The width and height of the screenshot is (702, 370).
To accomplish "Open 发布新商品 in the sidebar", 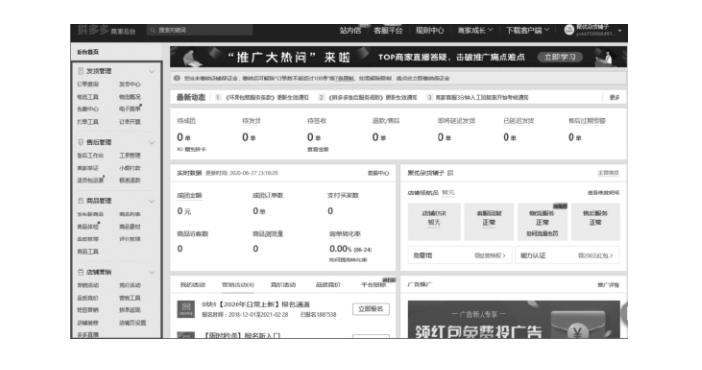I will (90, 214).
